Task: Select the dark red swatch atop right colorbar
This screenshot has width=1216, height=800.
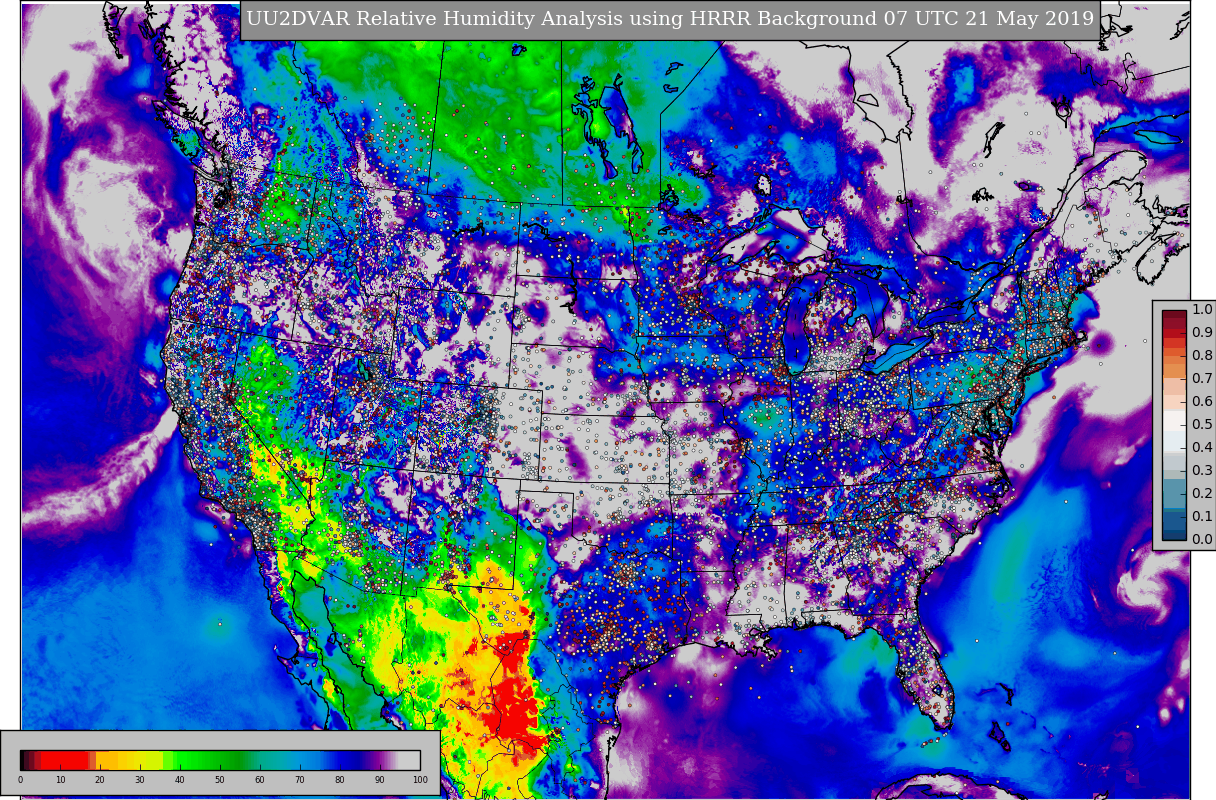Action: [x=1174, y=316]
